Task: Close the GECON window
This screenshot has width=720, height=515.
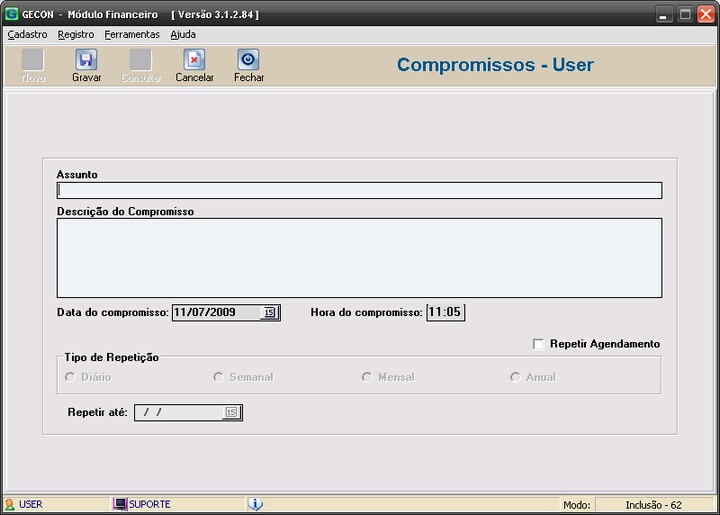Action: pyautogui.click(x=706, y=14)
